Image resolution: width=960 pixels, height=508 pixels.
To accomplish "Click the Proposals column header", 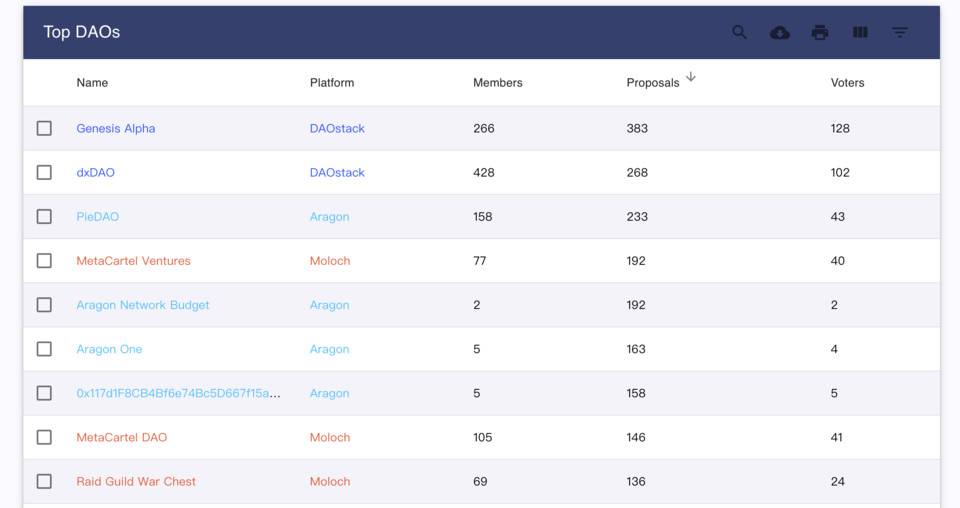I will point(653,83).
